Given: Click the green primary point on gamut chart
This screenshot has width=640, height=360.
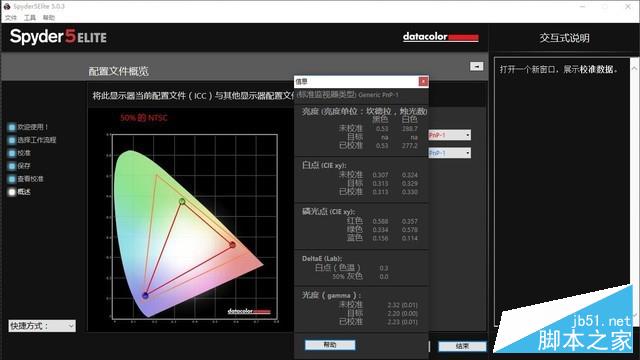Looking at the screenshot, I should tap(182, 201).
